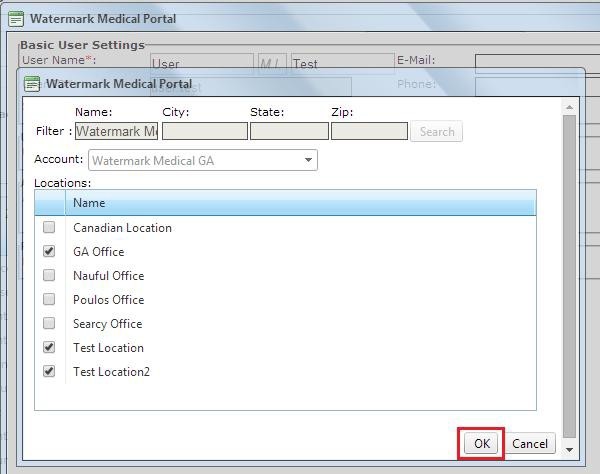The image size is (600, 474).
Task: Click the Search button
Action: [437, 132]
